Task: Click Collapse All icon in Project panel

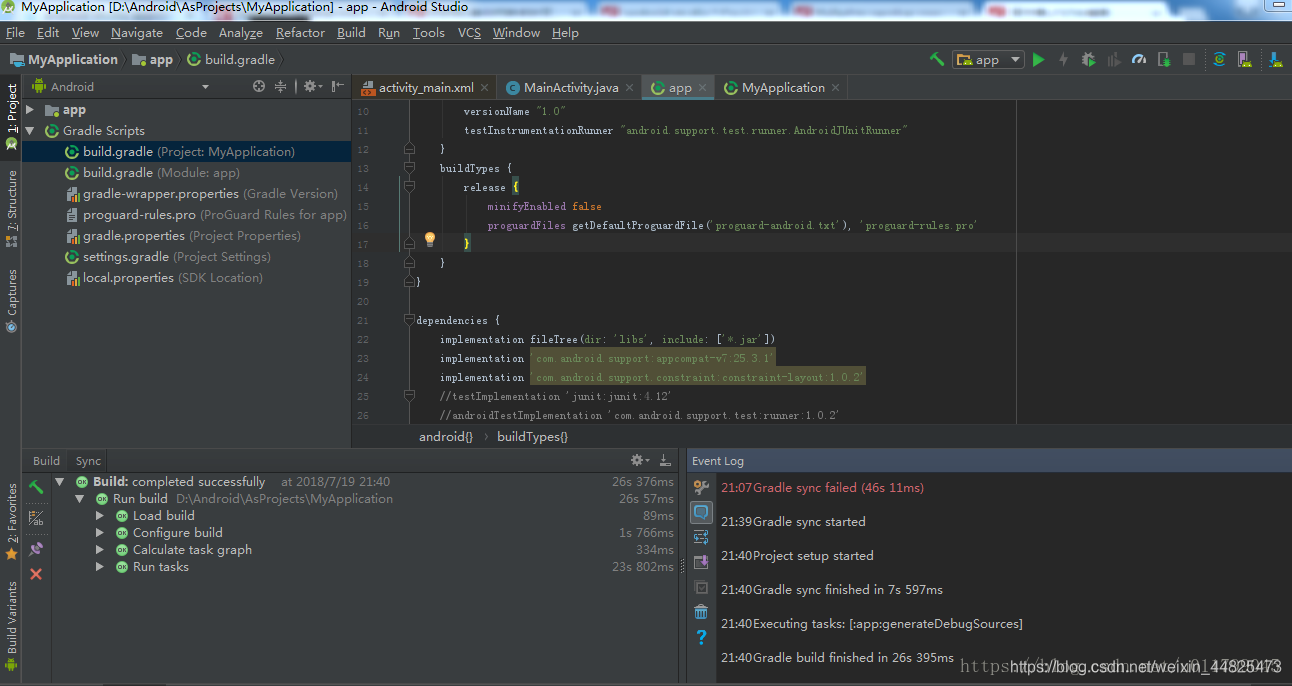Action: coord(281,87)
